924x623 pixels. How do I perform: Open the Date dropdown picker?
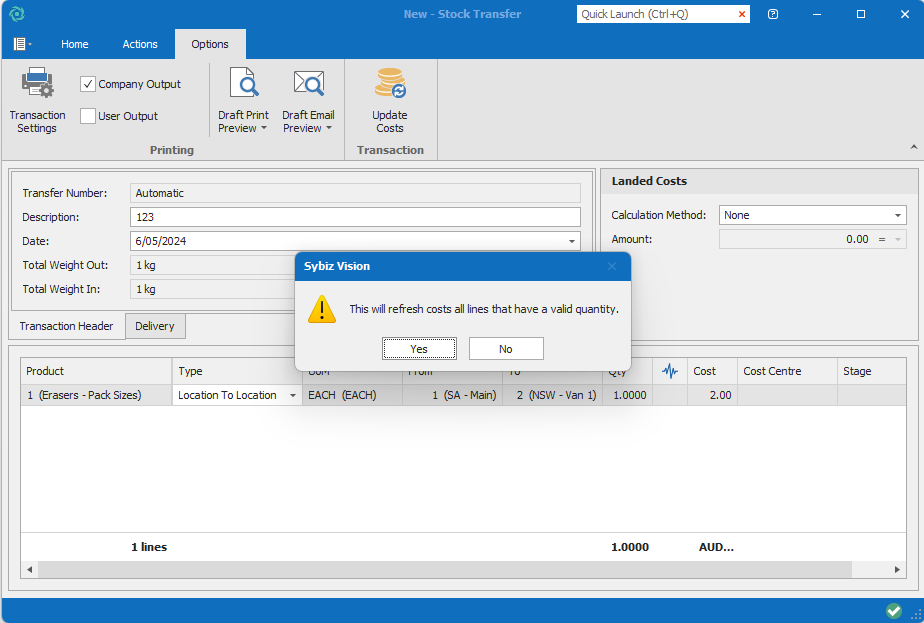point(572,241)
